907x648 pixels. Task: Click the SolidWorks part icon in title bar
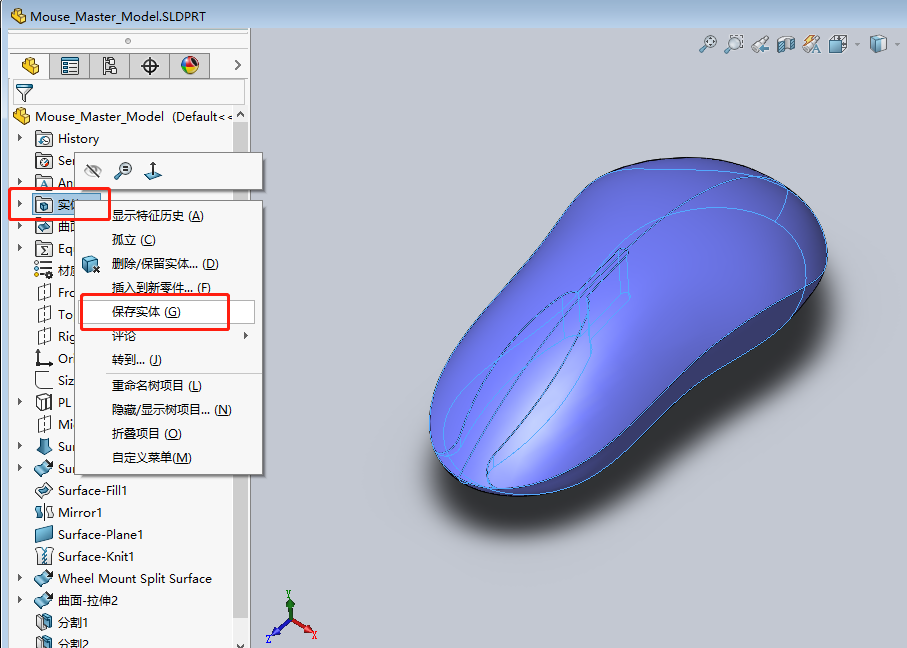19,16
